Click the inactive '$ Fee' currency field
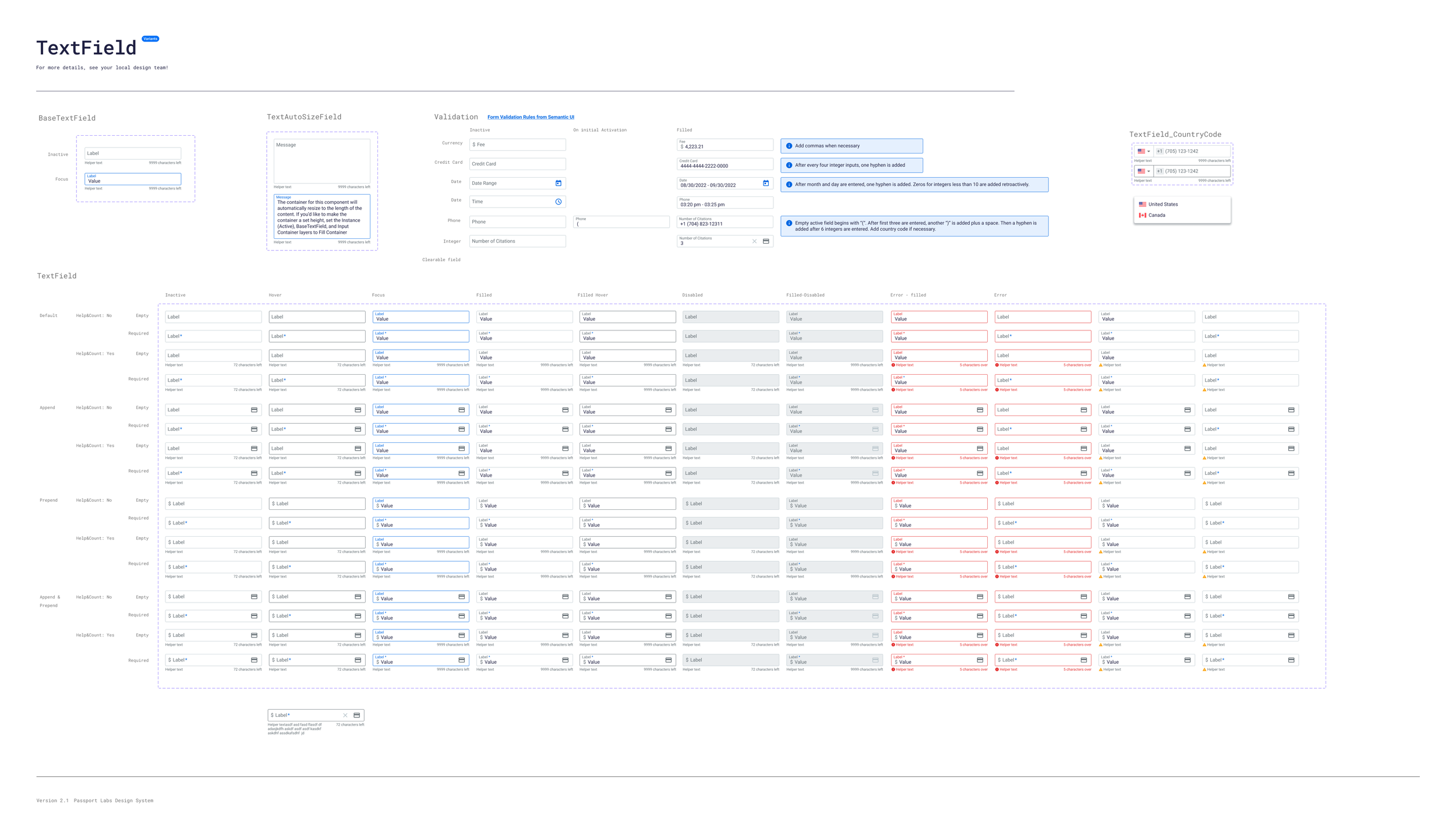The height and width of the screenshot is (824, 1456). [x=517, y=145]
